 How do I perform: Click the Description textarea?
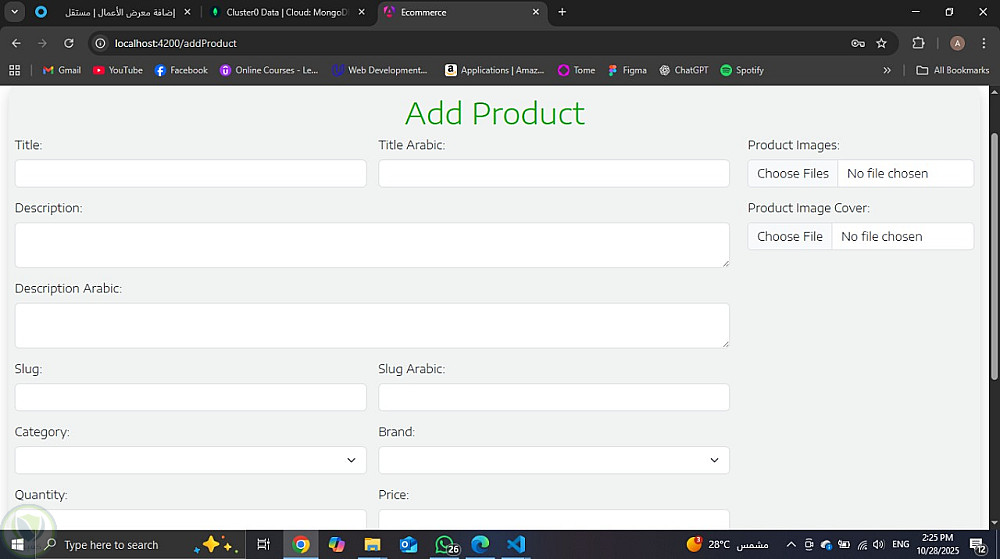pyautogui.click(x=372, y=245)
